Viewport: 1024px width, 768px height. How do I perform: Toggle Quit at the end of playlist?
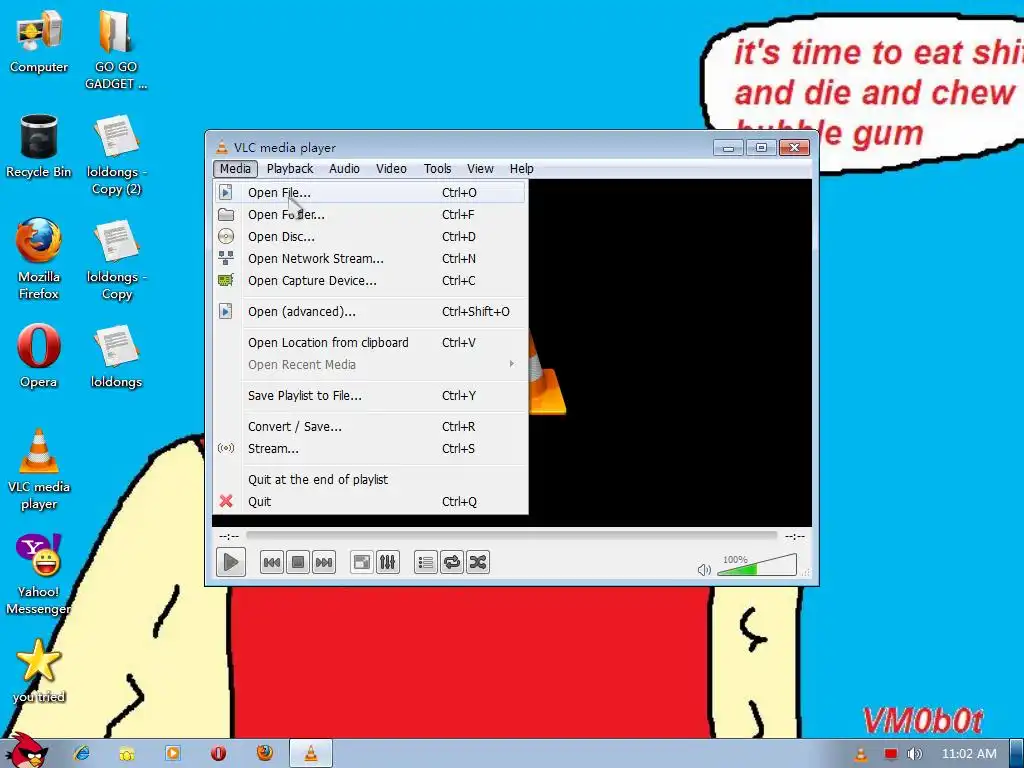tap(370, 480)
